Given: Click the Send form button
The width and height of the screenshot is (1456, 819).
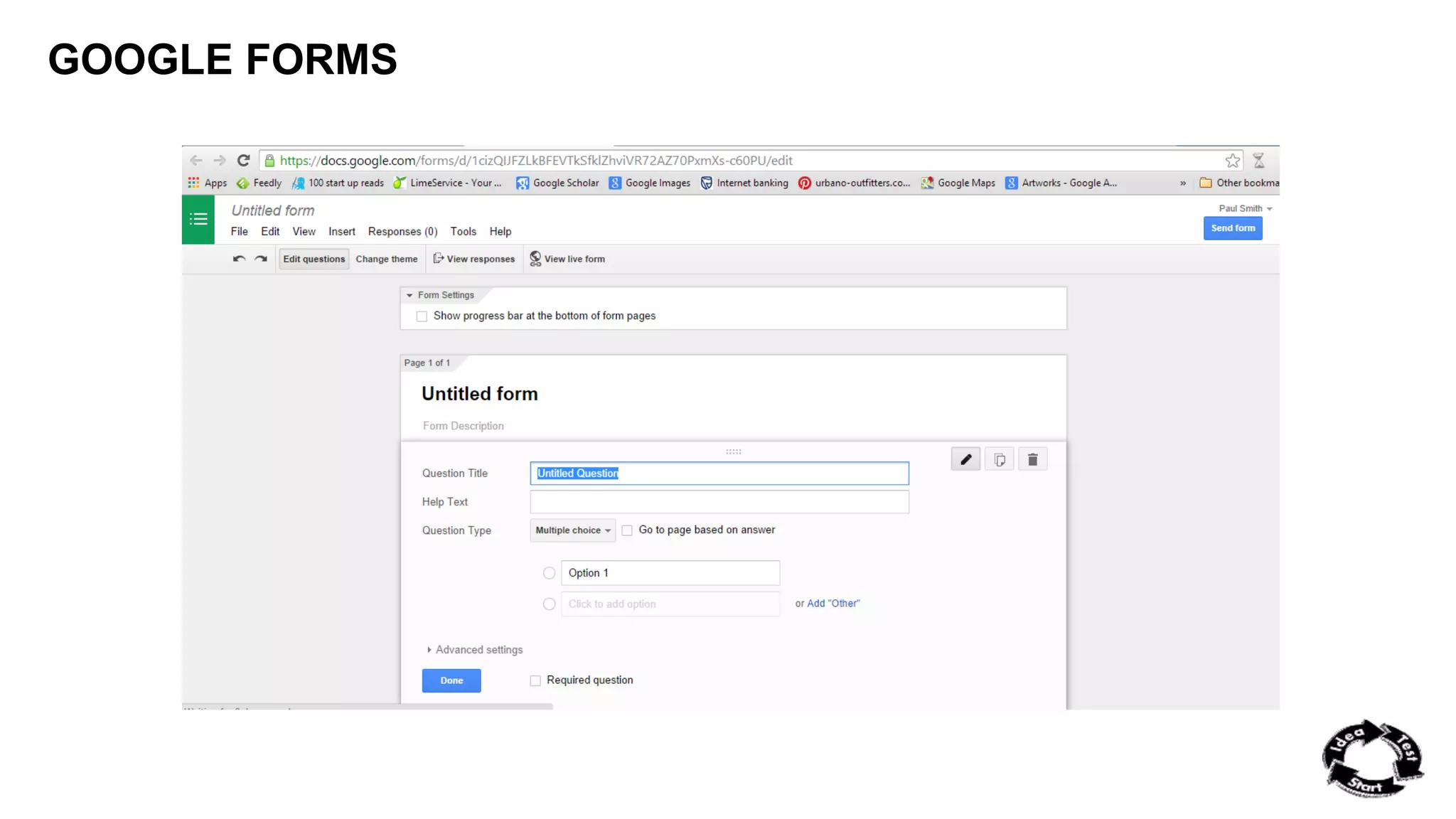Looking at the screenshot, I should pyautogui.click(x=1233, y=228).
